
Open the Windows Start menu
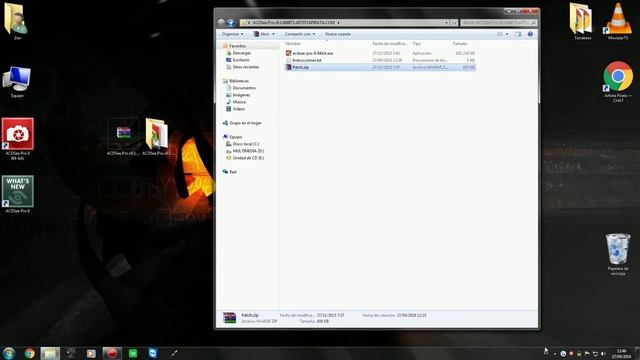click(9, 353)
